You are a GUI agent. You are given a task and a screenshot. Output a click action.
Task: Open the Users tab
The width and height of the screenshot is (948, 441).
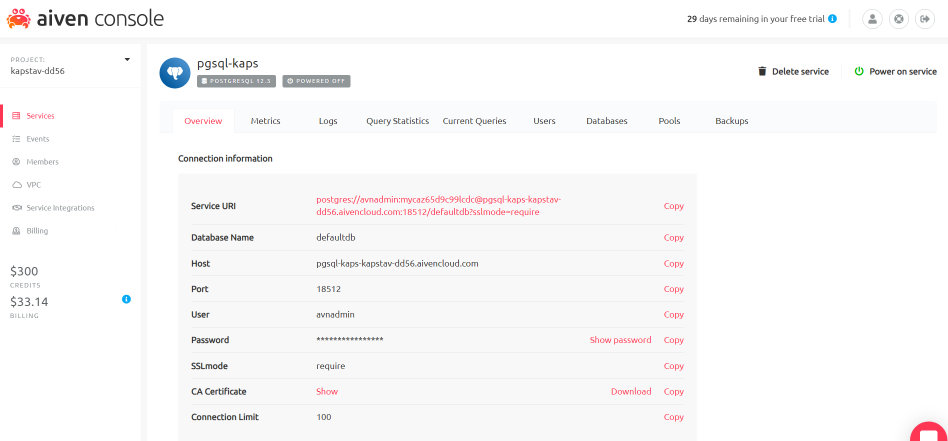point(544,121)
